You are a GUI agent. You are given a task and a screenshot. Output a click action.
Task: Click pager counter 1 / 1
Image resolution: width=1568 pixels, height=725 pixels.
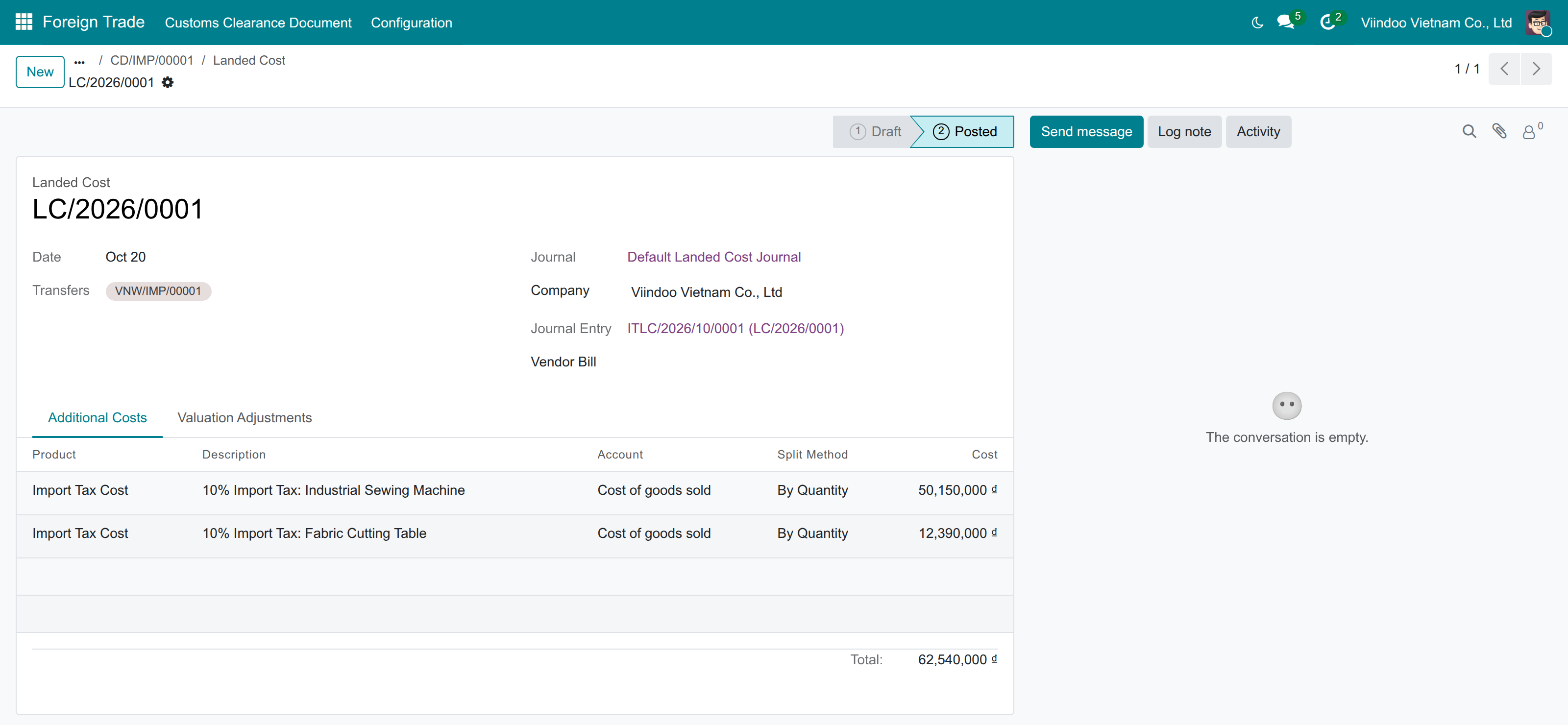point(1467,69)
